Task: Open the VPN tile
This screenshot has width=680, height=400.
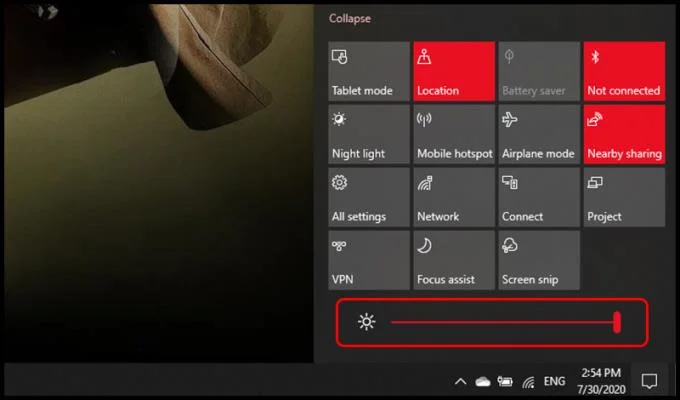Action: point(369,260)
